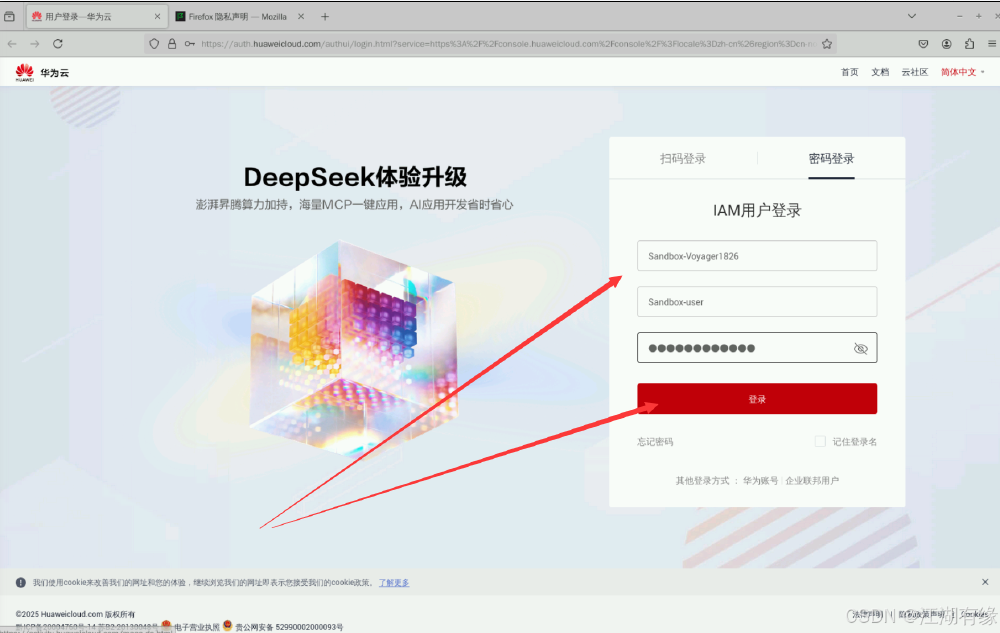Open the Firefox hamburger menu
Image resolution: width=1000 pixels, height=633 pixels.
tap(992, 43)
